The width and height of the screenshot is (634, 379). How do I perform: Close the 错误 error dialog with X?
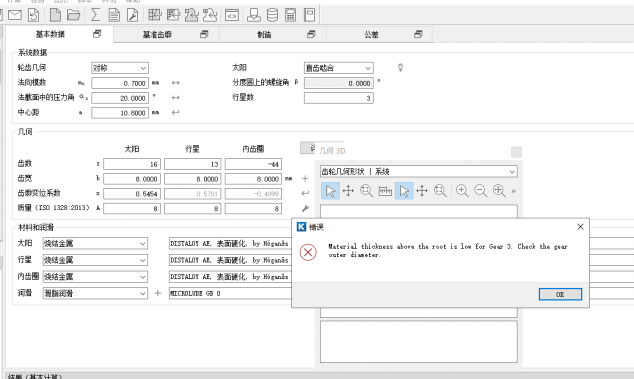580,227
